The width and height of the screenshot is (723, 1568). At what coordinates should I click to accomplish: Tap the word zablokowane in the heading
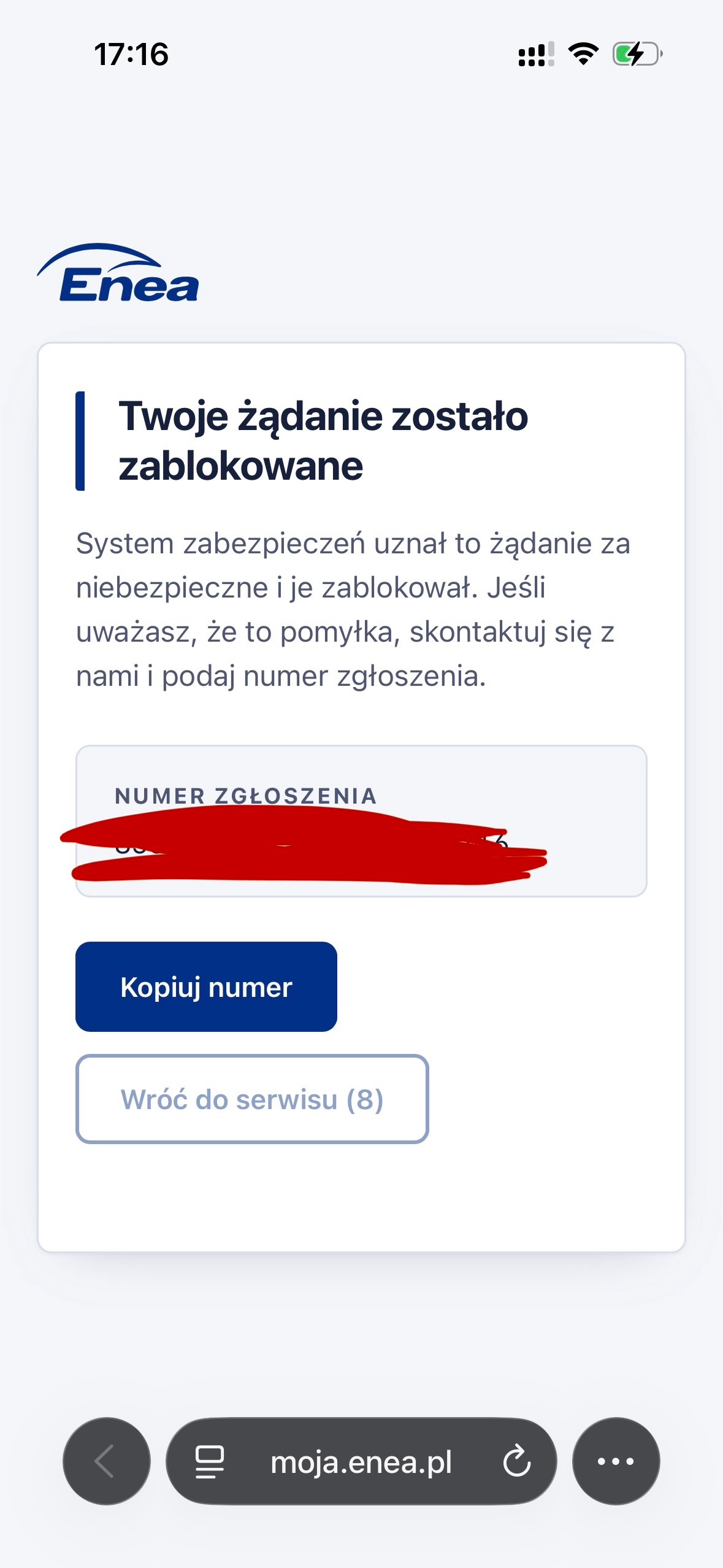(x=240, y=466)
